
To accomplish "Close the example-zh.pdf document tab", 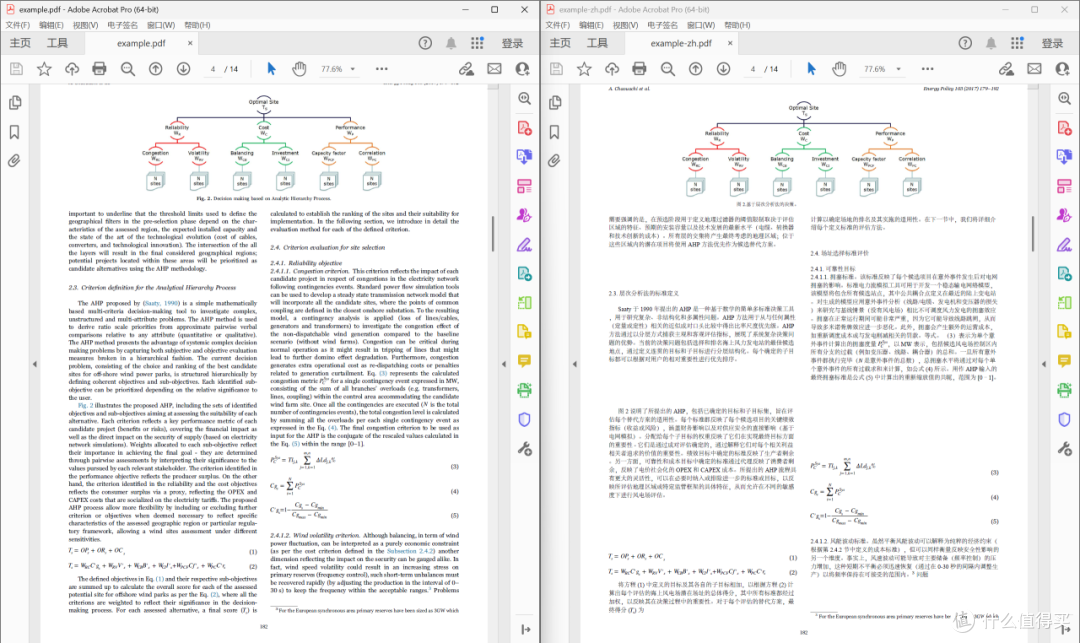I will click(730, 43).
